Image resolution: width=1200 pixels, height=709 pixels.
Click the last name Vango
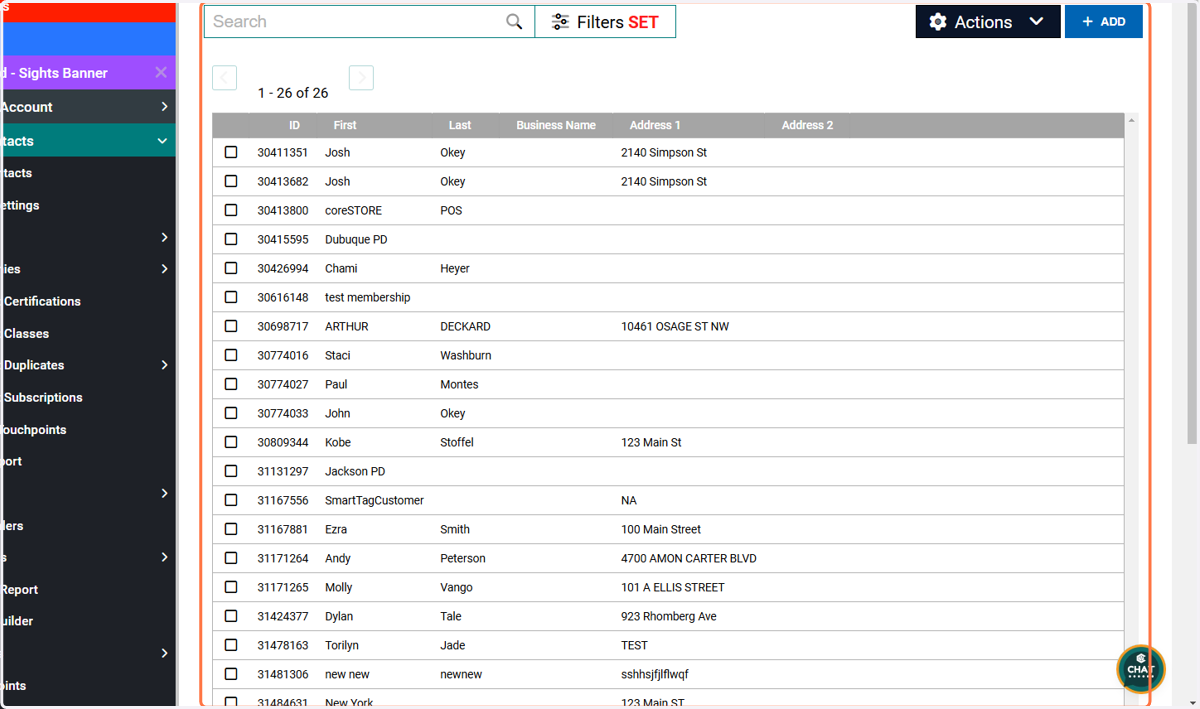pos(456,587)
